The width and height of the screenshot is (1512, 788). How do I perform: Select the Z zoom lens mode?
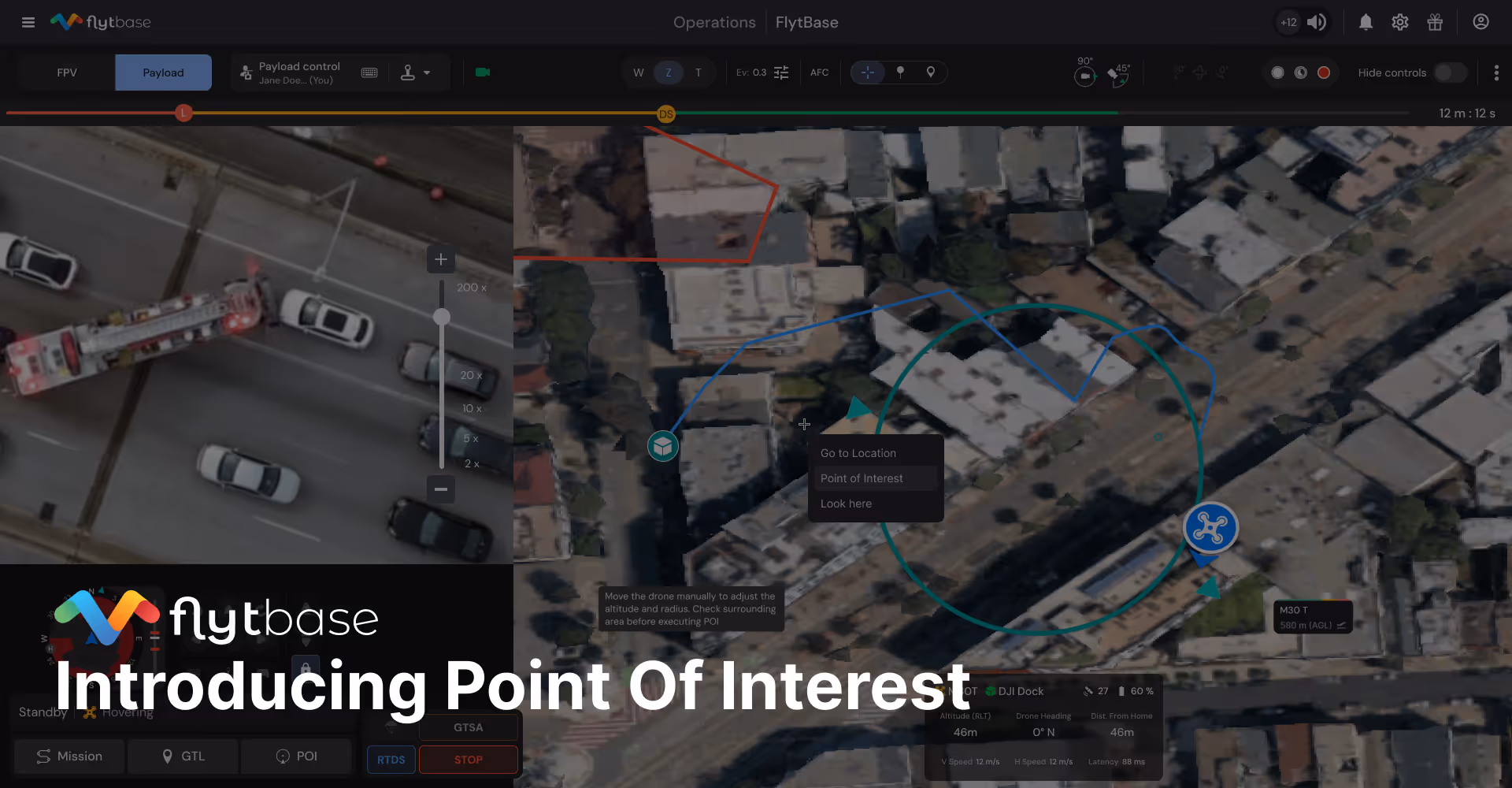coord(669,72)
